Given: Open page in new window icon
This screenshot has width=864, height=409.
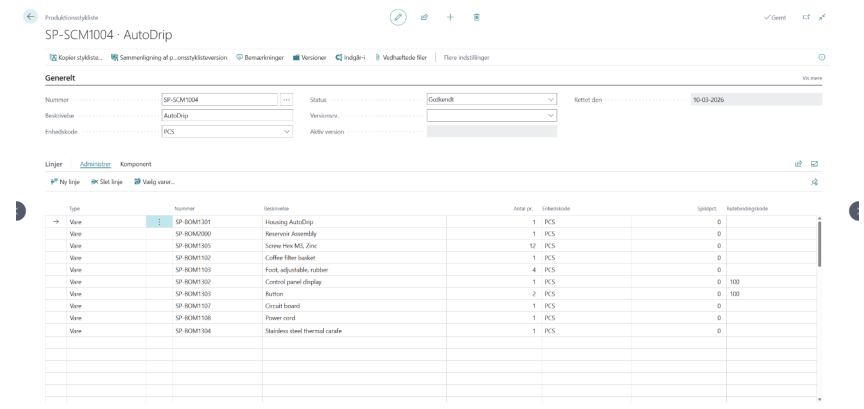Looking at the screenshot, I should (806, 17).
